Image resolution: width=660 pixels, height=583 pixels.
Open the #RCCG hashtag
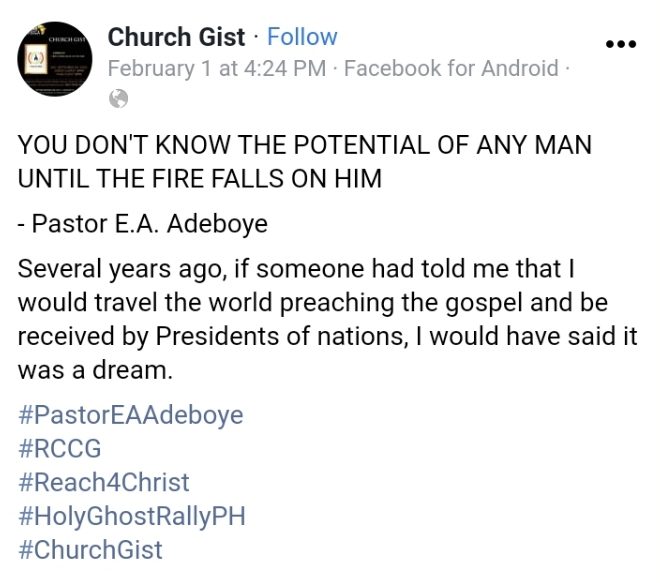(60, 448)
